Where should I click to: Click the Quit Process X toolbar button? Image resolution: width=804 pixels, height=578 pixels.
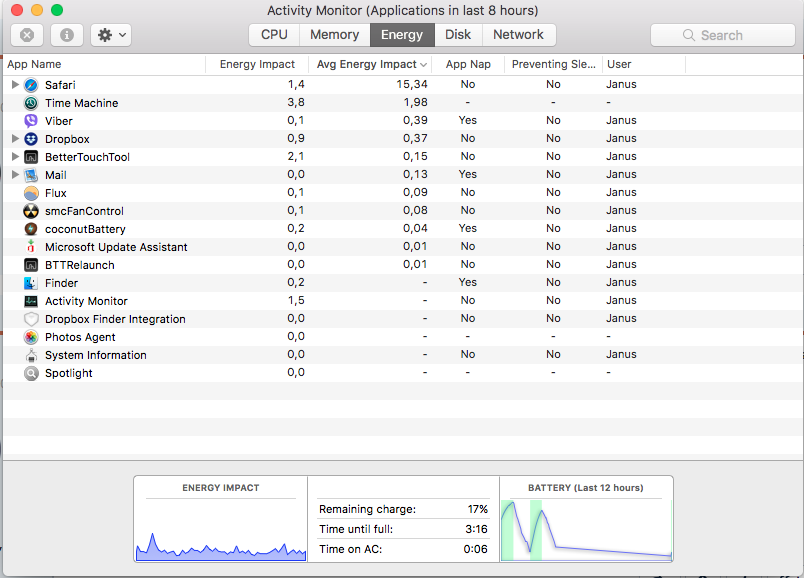point(27,35)
